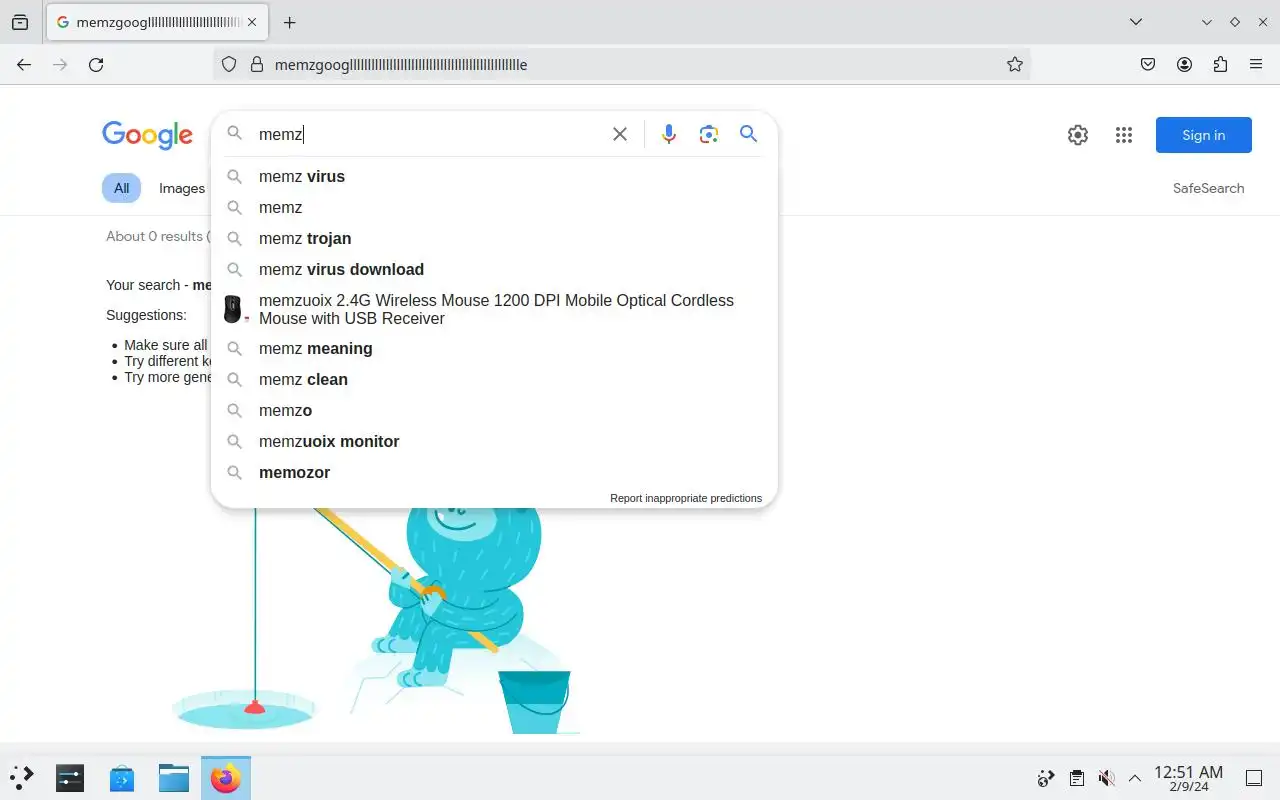Report inappropriate predictions link

tap(686, 498)
